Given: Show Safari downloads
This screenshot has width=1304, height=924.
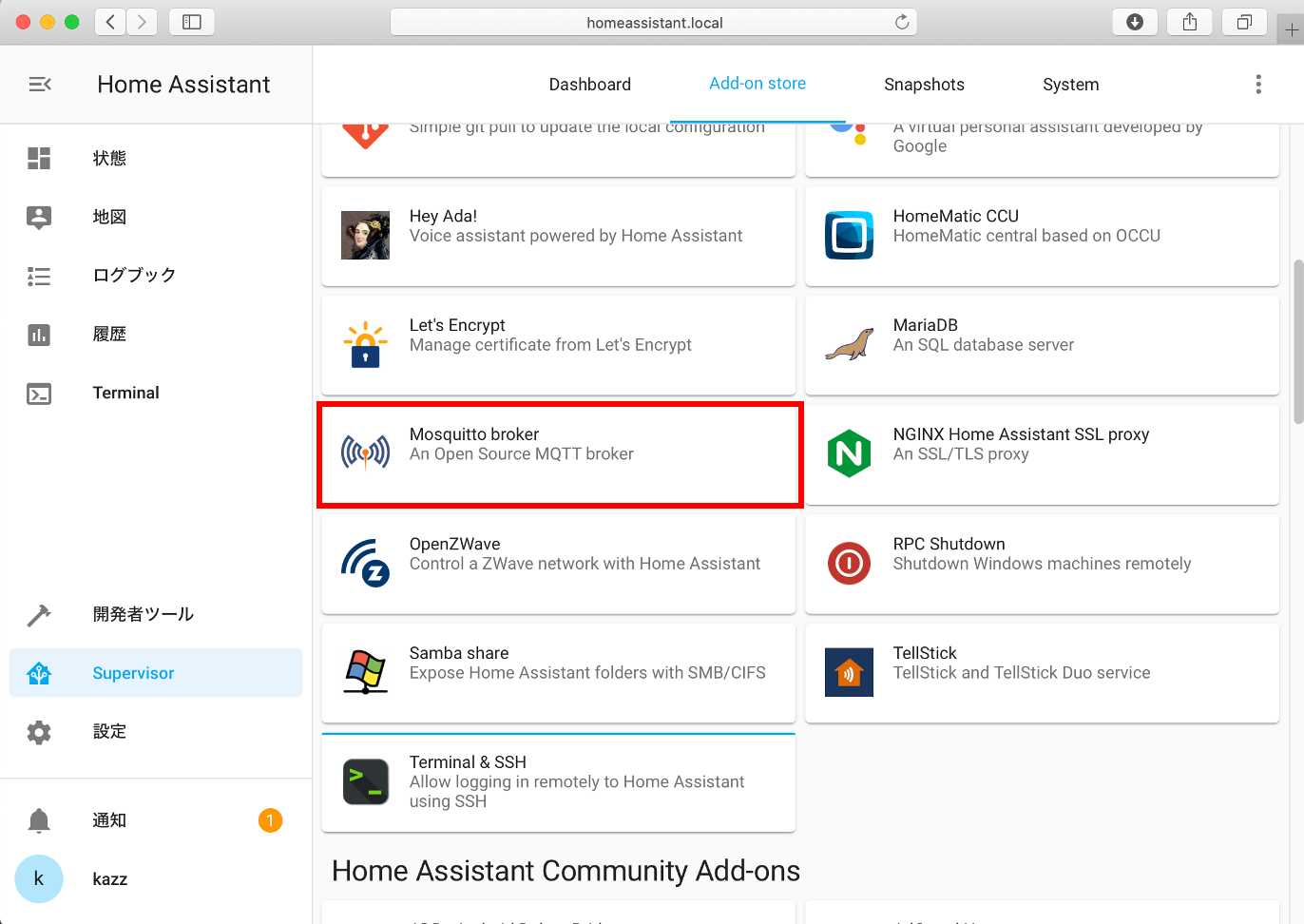Looking at the screenshot, I should click(1135, 22).
